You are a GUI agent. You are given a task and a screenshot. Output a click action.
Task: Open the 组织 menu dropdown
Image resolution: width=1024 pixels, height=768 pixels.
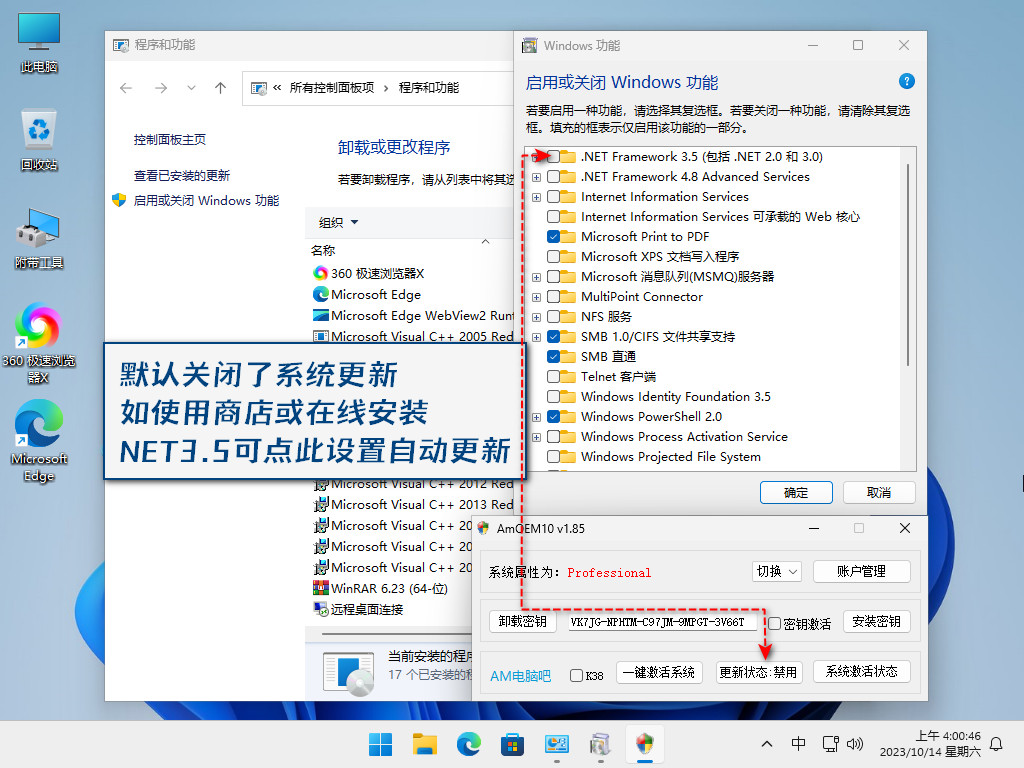[338, 223]
